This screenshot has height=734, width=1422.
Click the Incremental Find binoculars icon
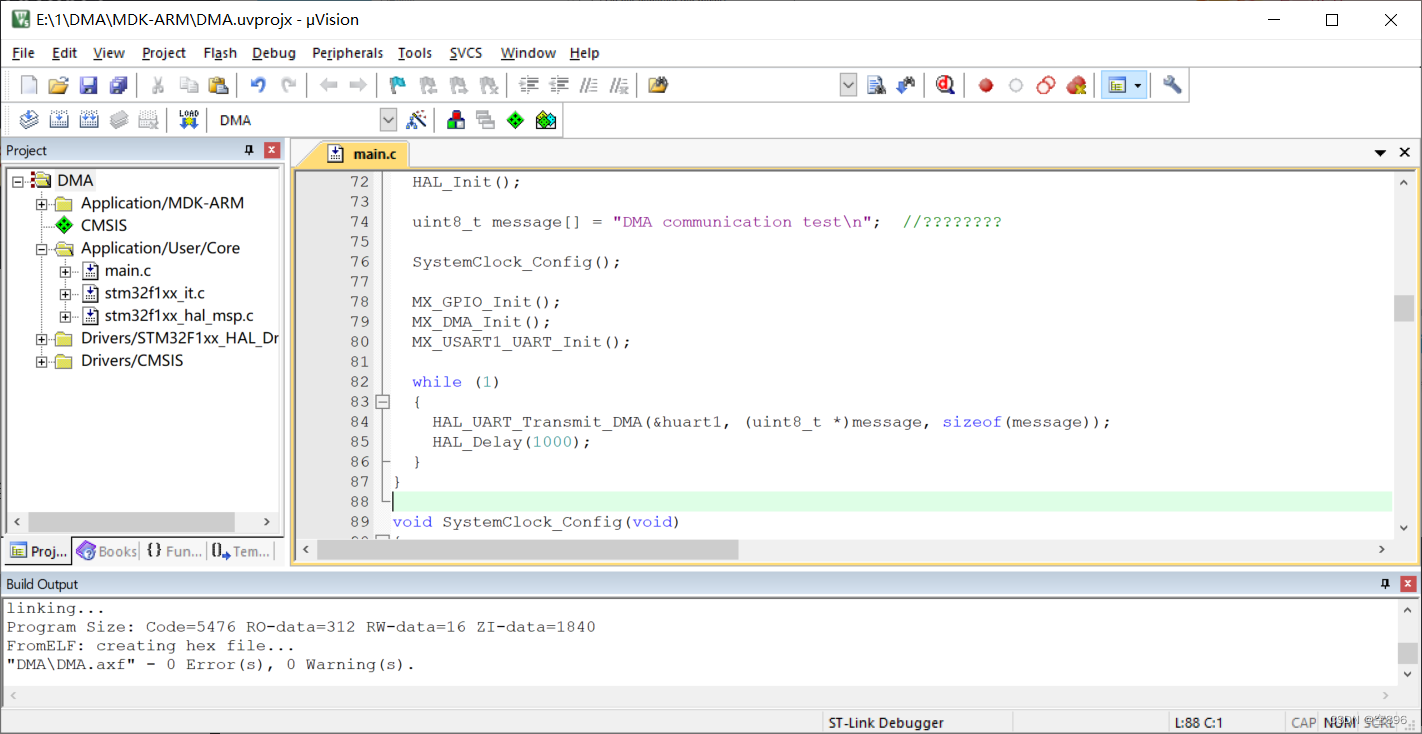[x=906, y=86]
